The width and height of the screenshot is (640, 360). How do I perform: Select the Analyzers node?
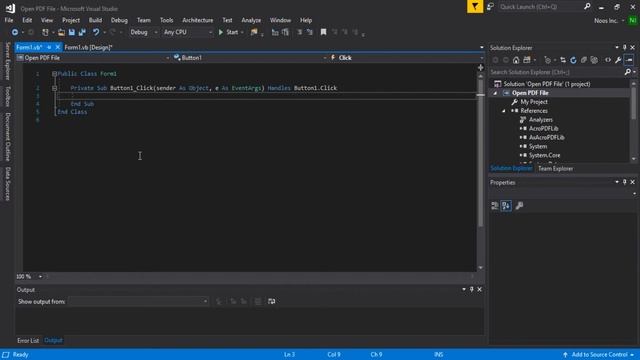[x=540, y=120]
